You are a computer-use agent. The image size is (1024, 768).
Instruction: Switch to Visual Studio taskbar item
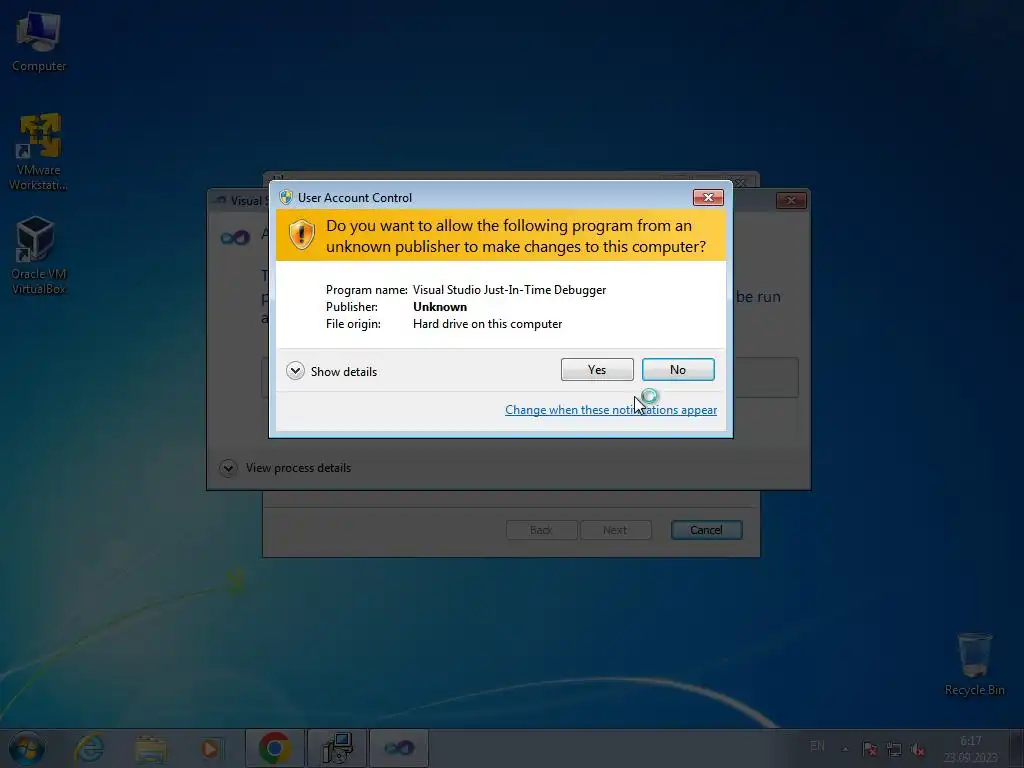tap(399, 748)
